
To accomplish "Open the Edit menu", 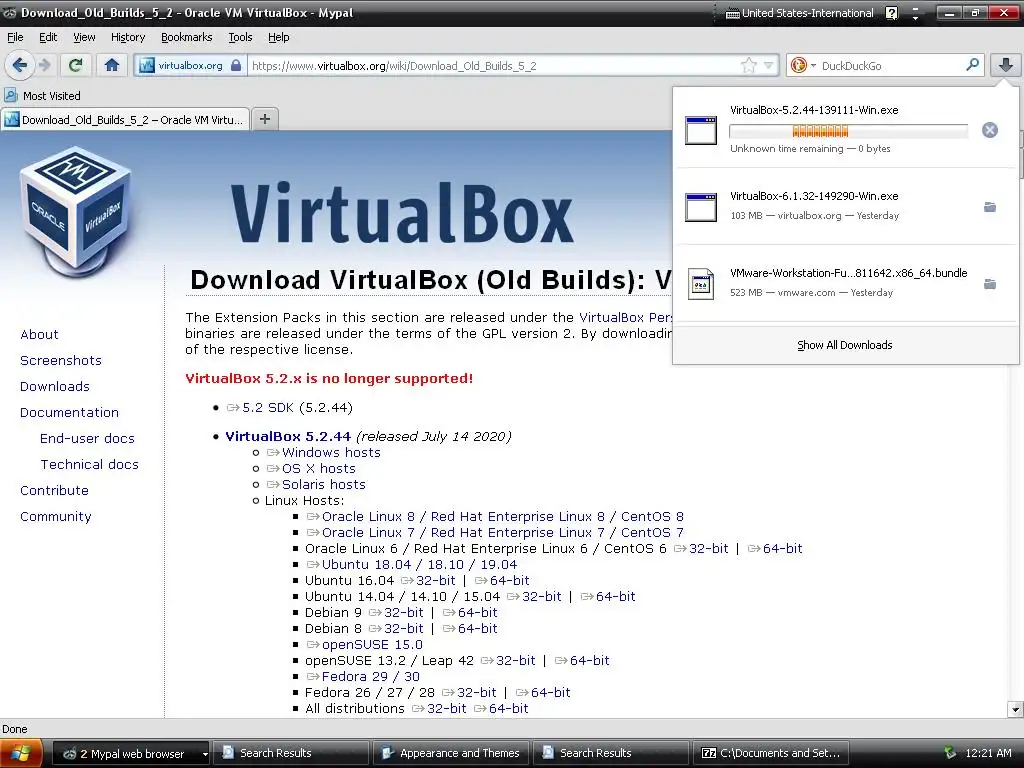I will [x=48, y=37].
